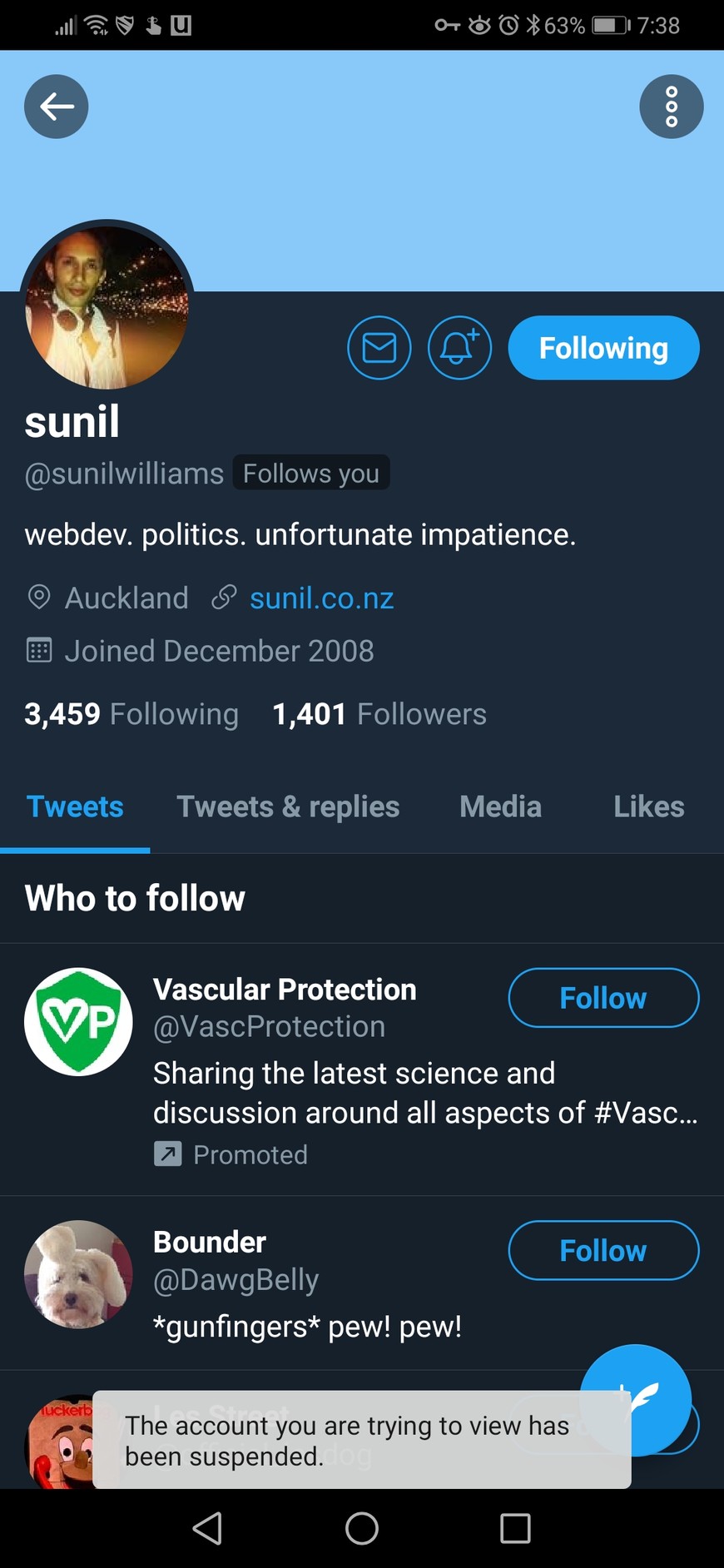
Task: View the 3,459 Following list
Action: coord(131,714)
